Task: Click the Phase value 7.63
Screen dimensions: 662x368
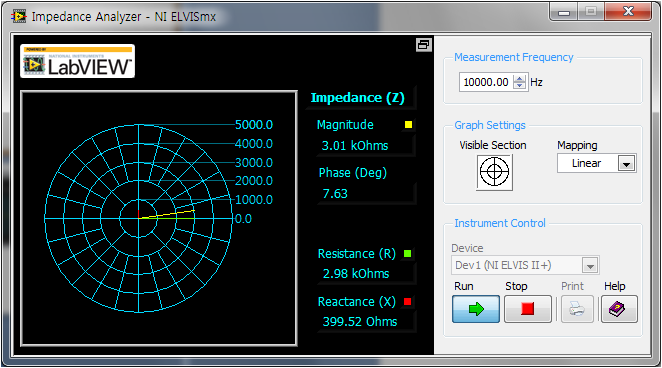Action: [x=335, y=194]
